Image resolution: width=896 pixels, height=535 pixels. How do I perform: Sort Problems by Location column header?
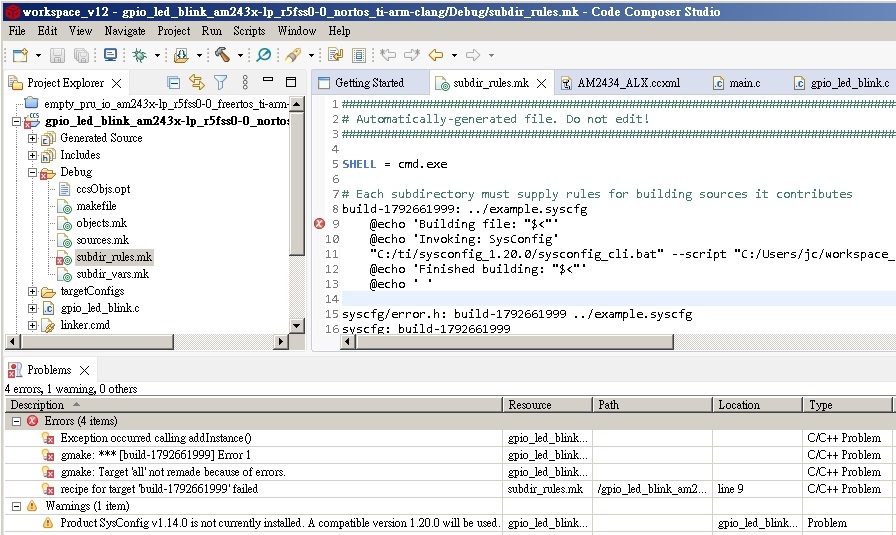pos(757,405)
